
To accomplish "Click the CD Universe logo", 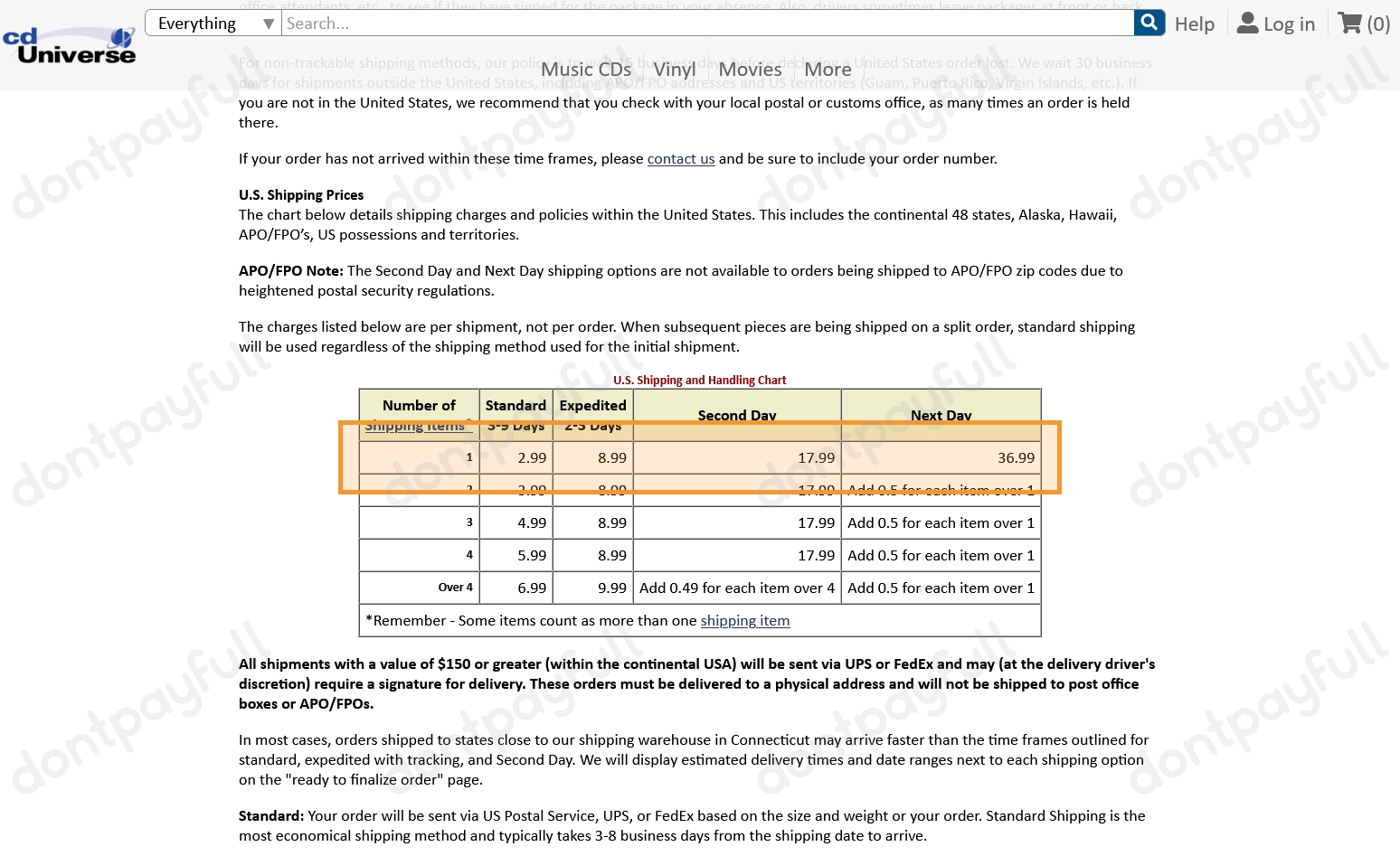I will coord(69,45).
